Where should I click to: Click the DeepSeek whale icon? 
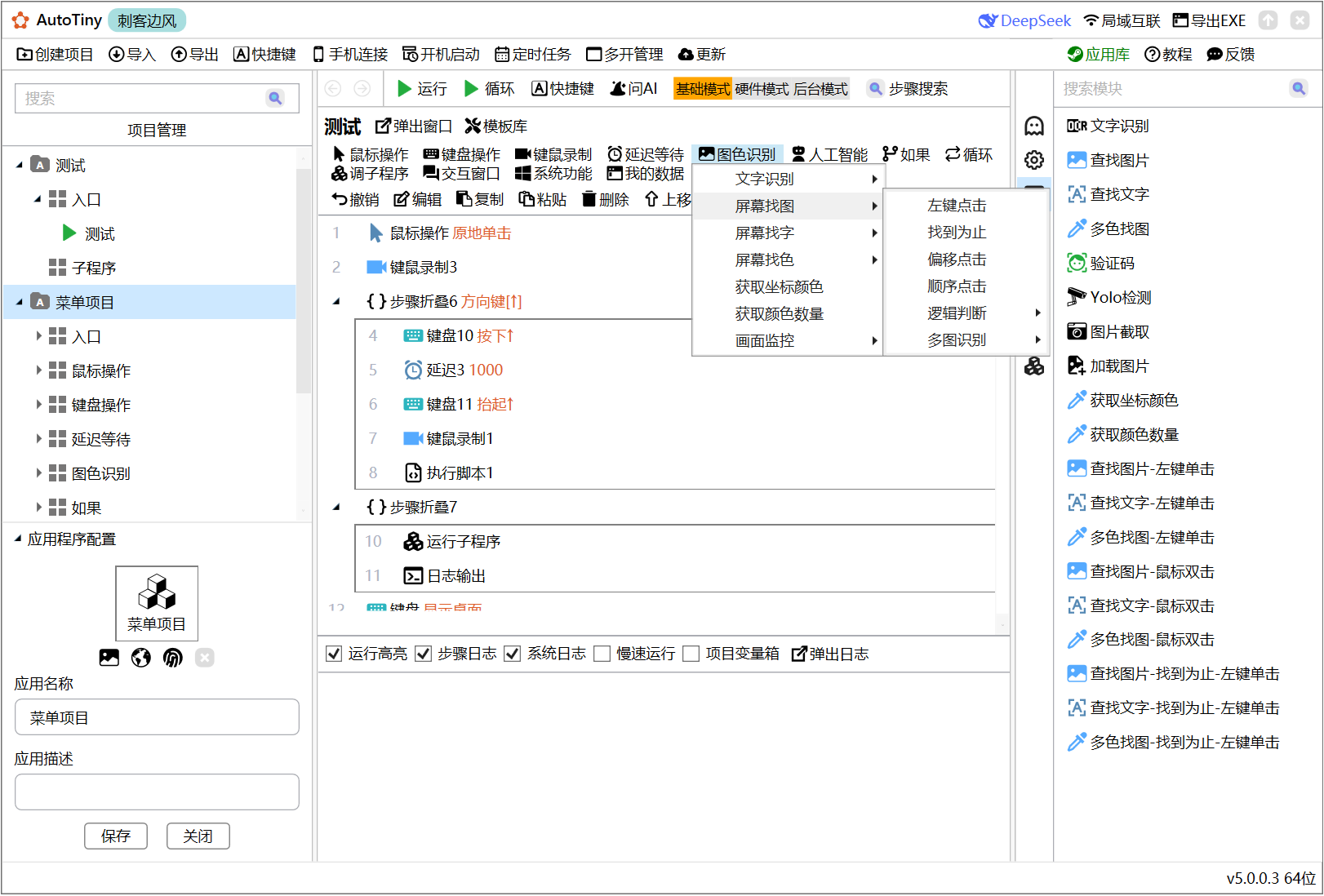pos(988,20)
